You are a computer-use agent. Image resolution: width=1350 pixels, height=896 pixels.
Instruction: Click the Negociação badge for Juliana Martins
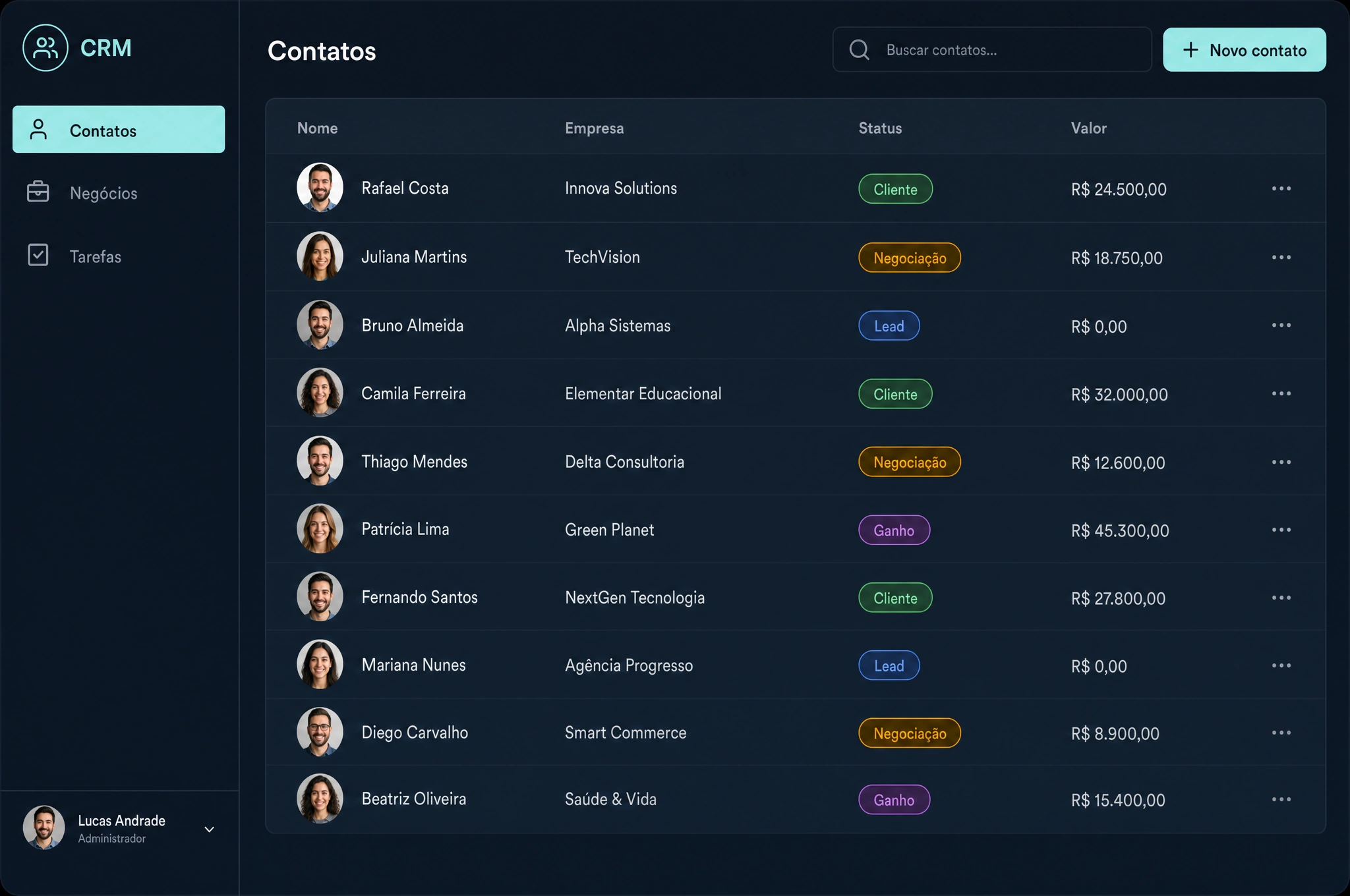coord(910,258)
